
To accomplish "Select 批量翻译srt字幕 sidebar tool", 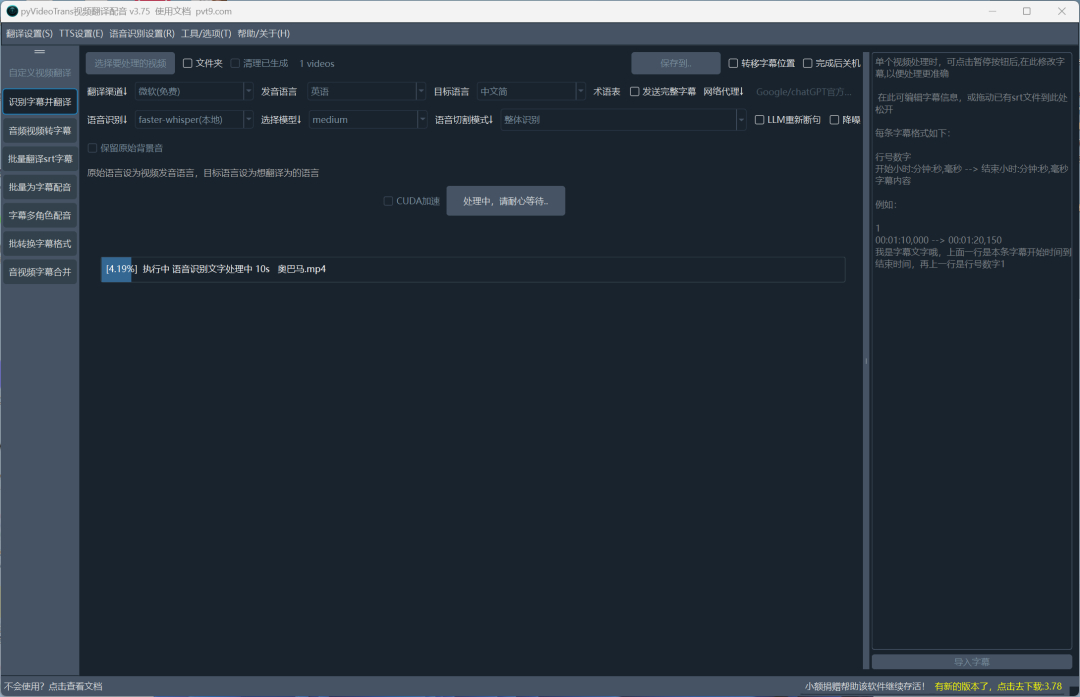I will pos(40,158).
